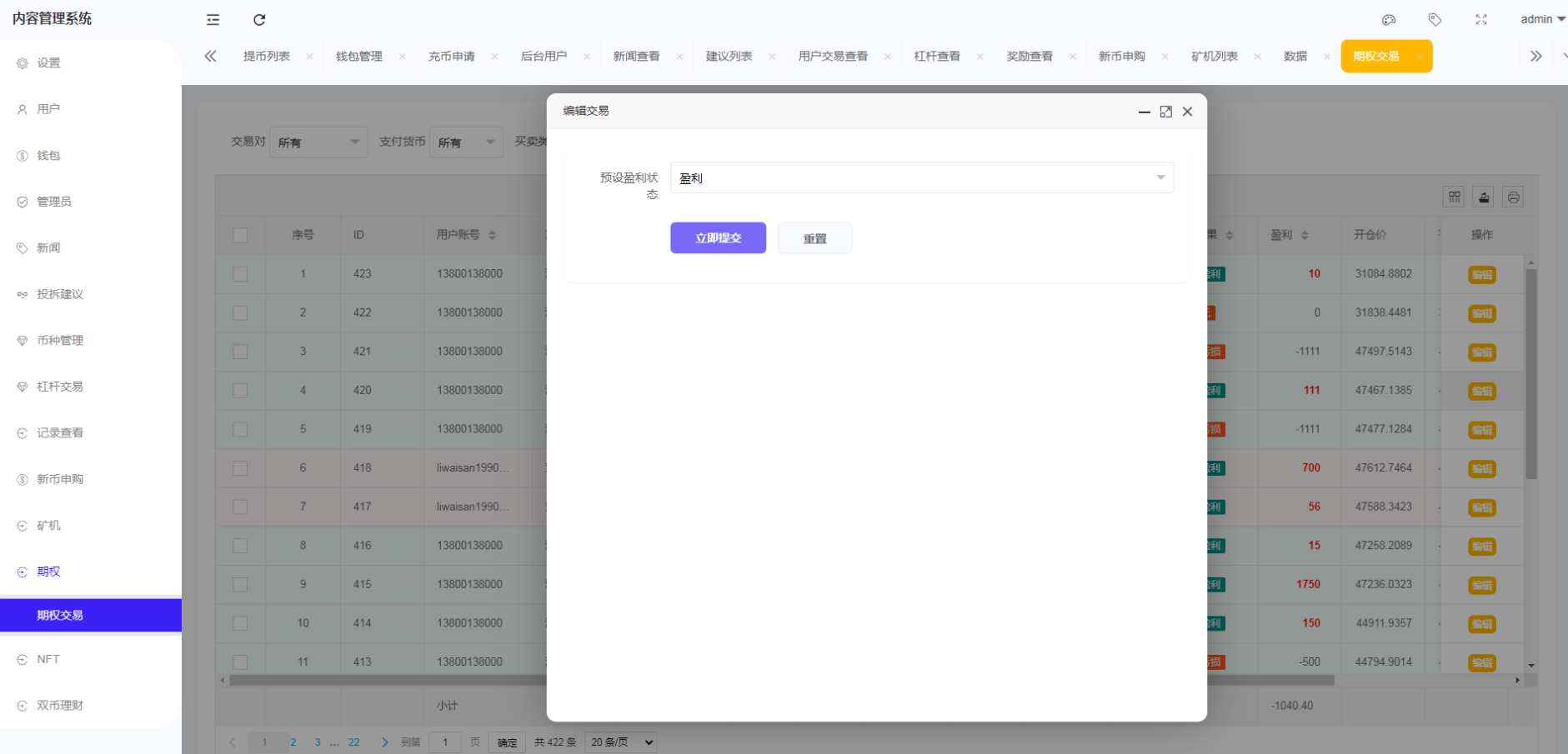Open 矿机 in the left sidebar
1568x754 pixels.
click(48, 525)
